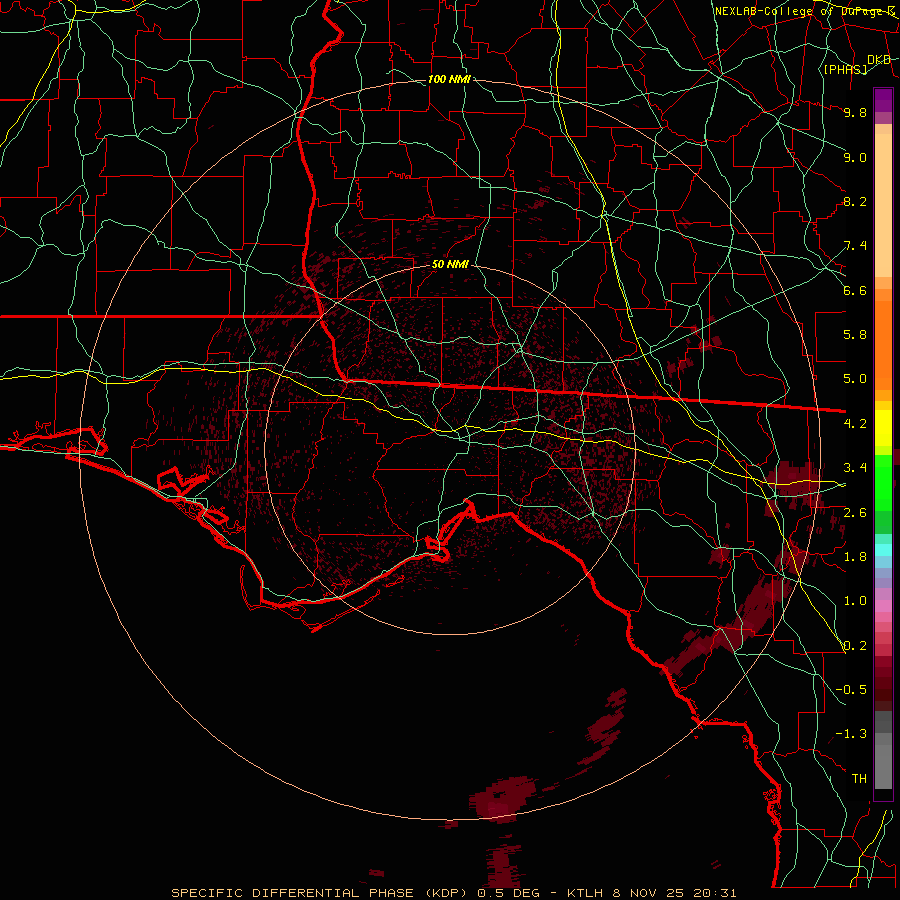Viewport: 900px width, 900px height.
Task: Click the DKD product code label
Action: pyautogui.click(x=879, y=60)
